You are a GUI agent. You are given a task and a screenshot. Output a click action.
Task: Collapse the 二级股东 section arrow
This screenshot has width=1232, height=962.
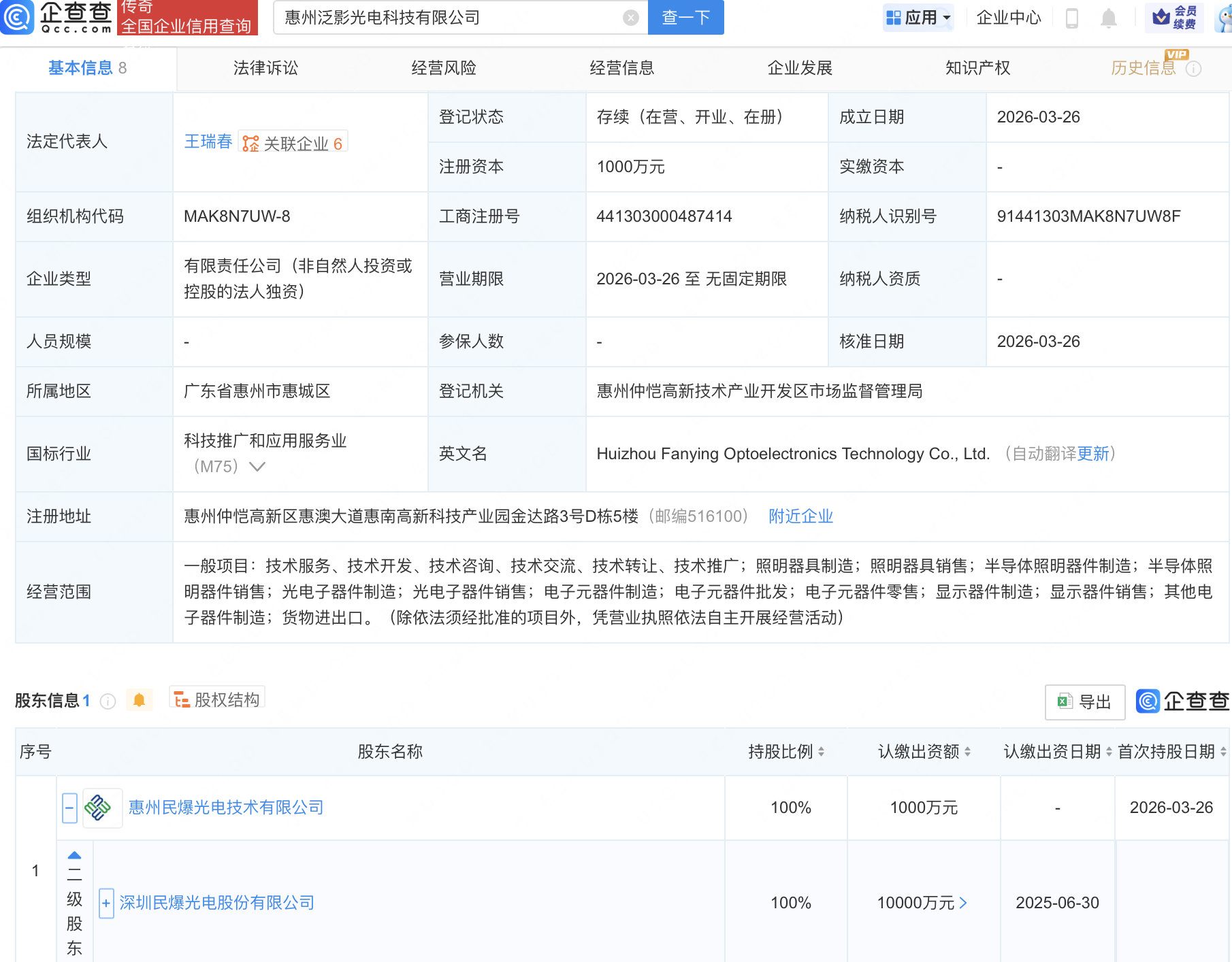point(75,855)
